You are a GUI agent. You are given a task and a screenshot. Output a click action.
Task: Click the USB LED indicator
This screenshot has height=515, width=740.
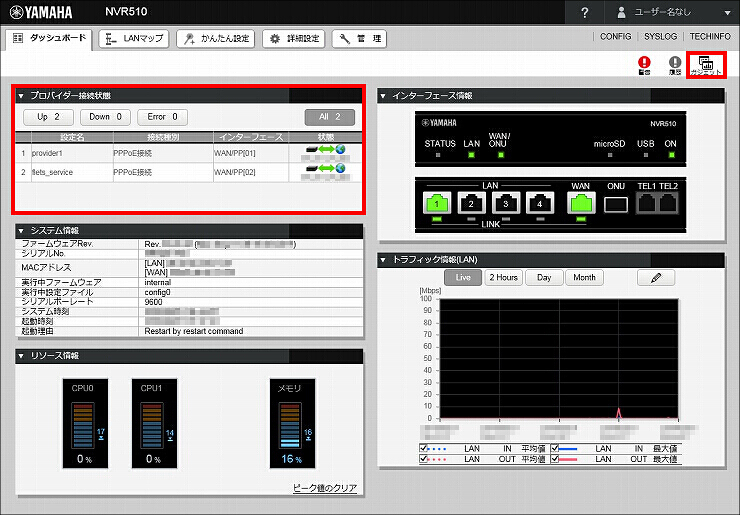tap(646, 155)
